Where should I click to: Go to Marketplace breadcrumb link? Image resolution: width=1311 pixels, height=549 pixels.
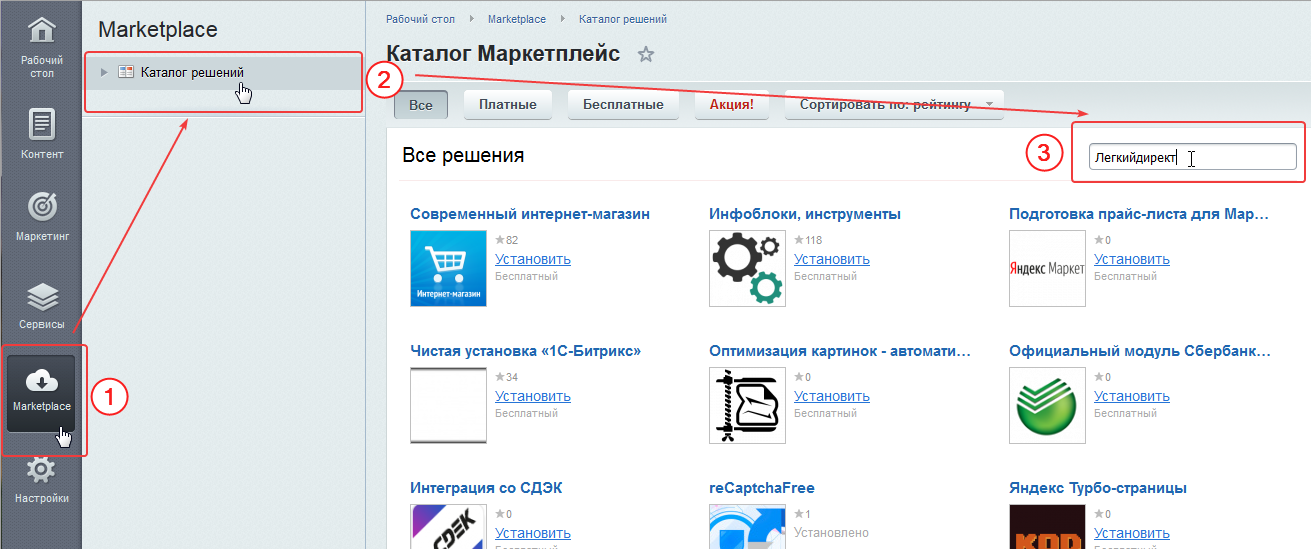click(517, 19)
